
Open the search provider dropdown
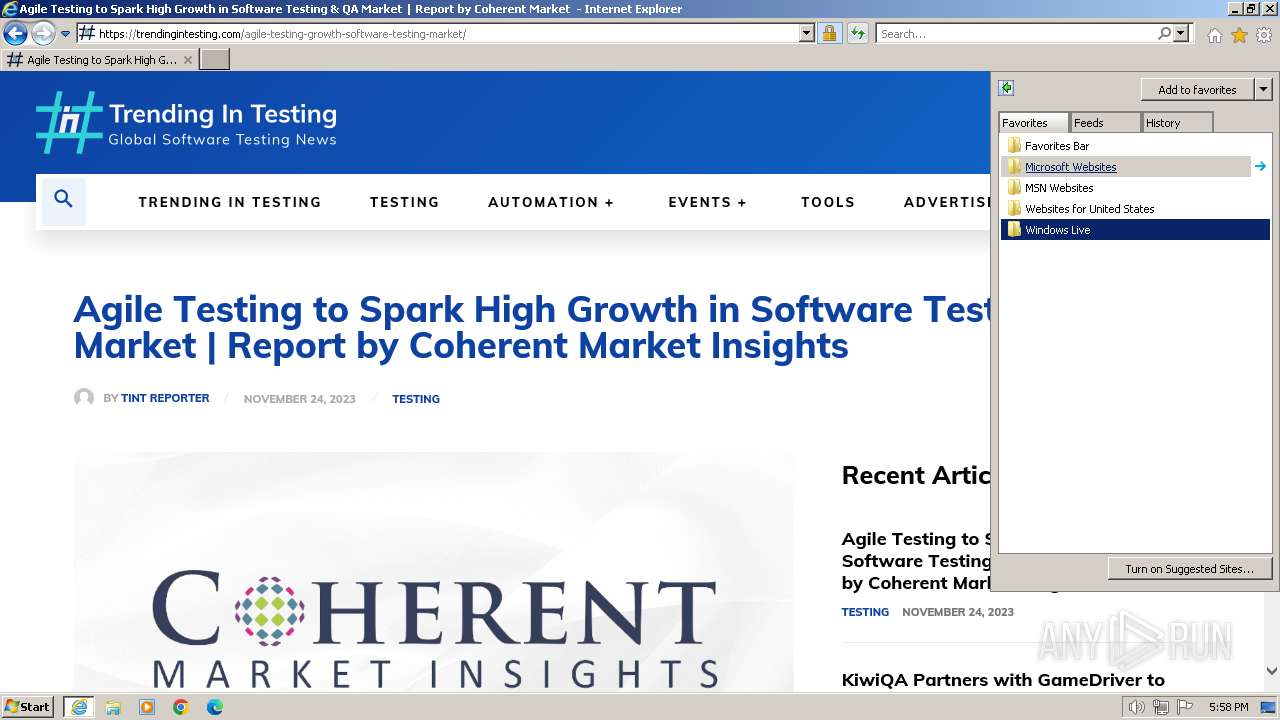click(1181, 34)
